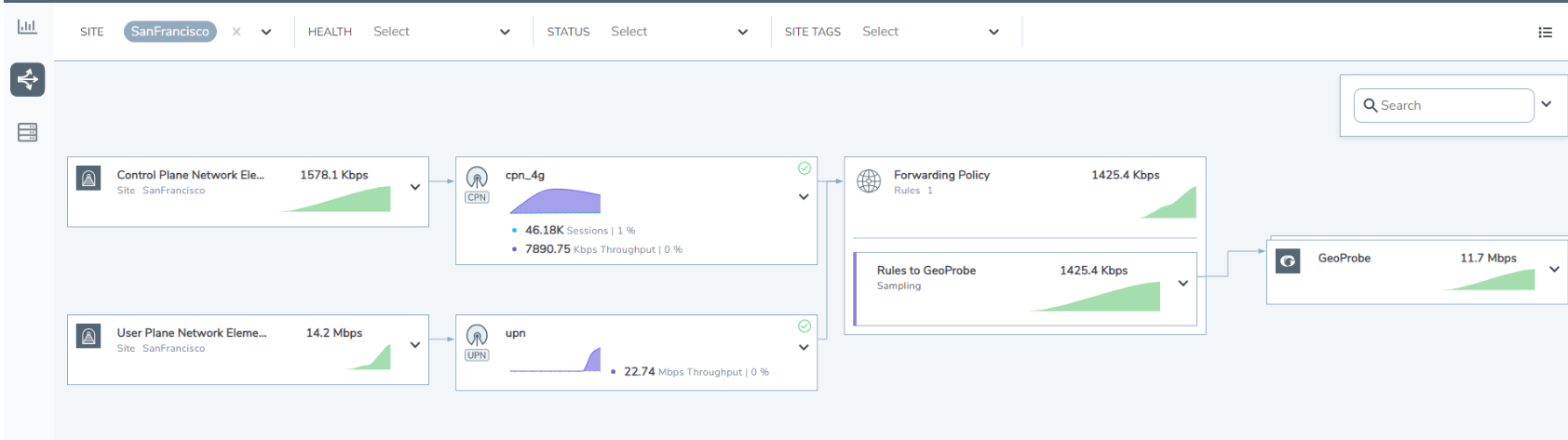Open the STATUS filter dropdown
1568x440 pixels.
click(x=742, y=32)
